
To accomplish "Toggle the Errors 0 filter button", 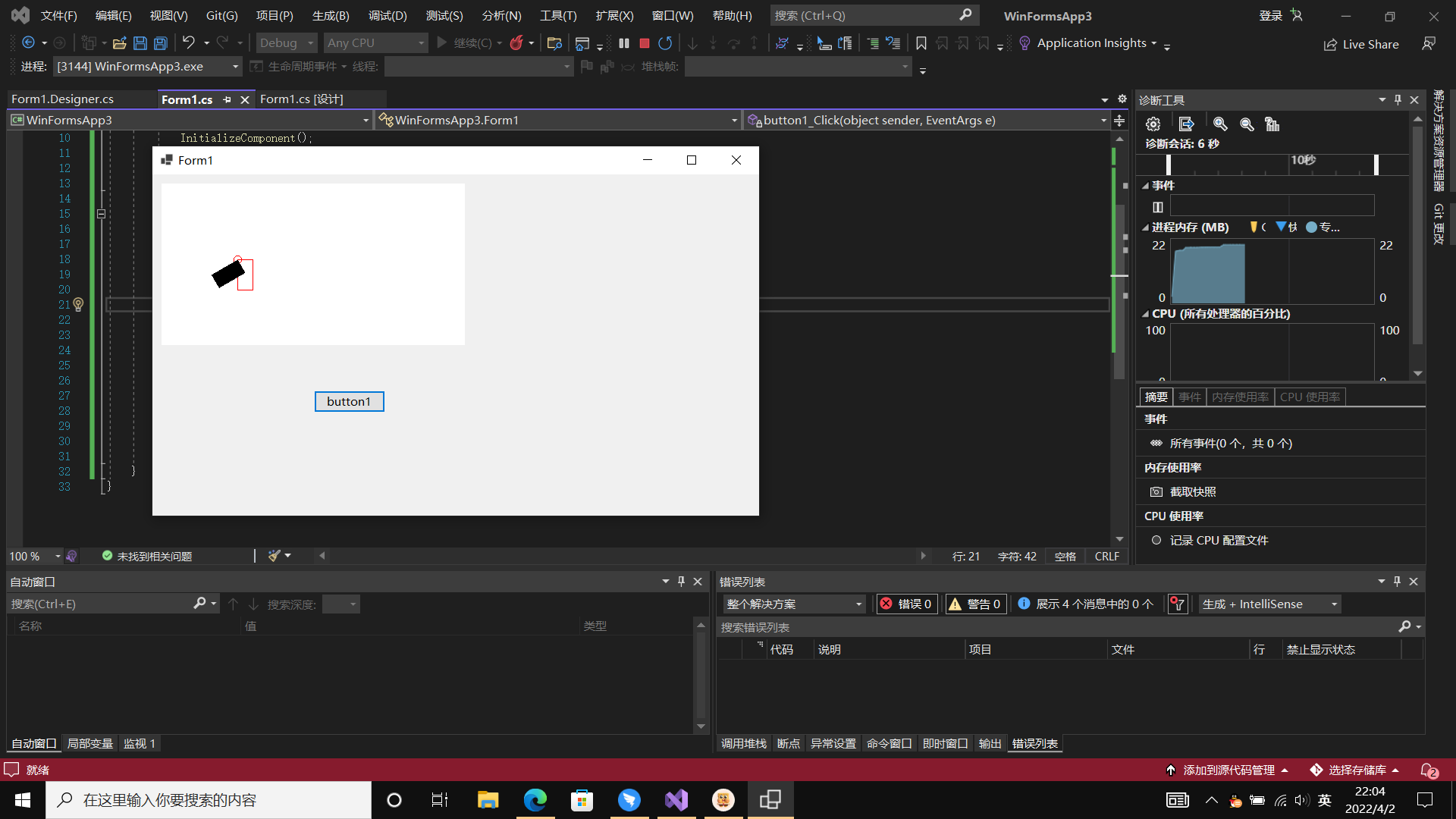I will click(x=906, y=604).
